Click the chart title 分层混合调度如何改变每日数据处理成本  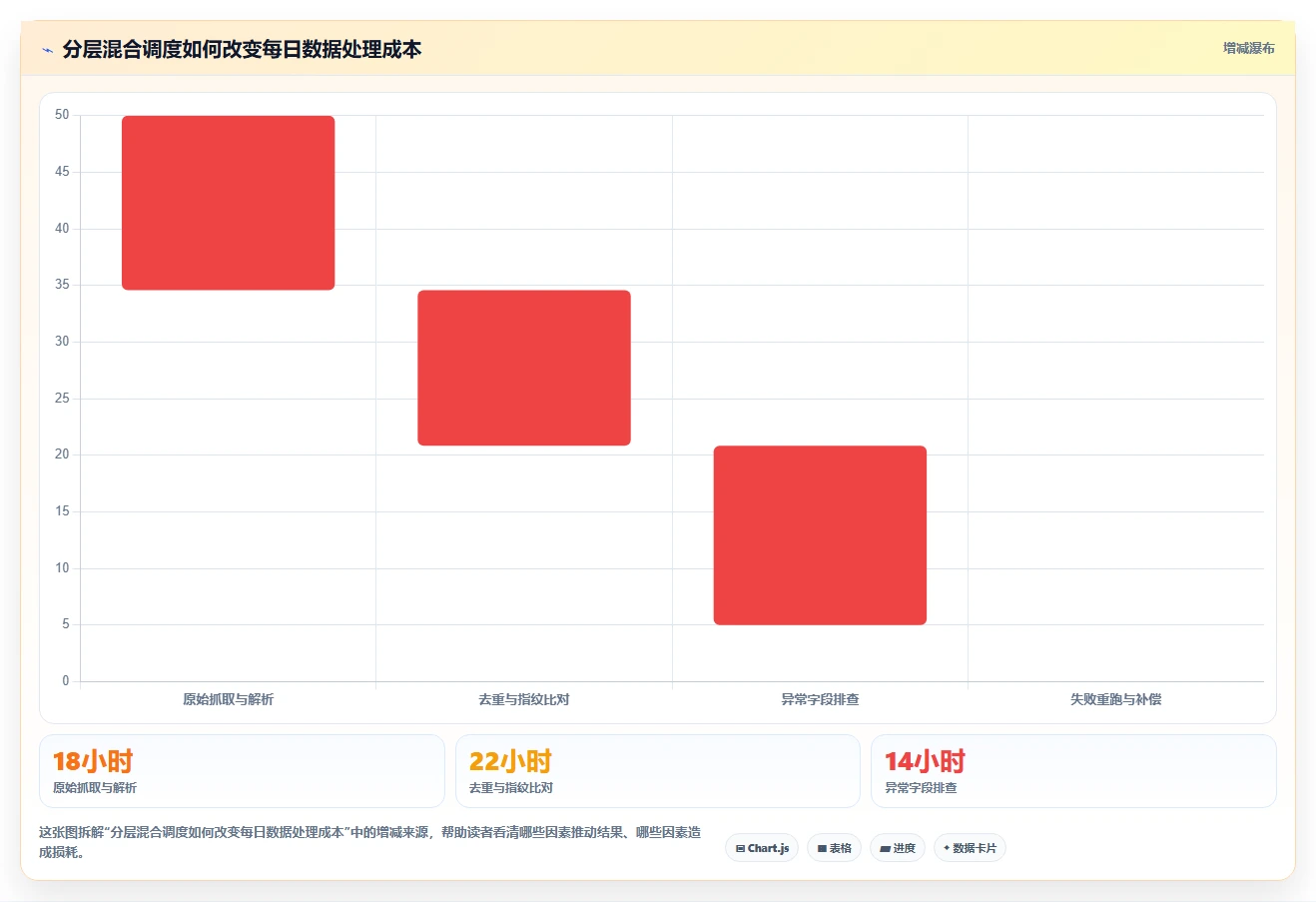[x=242, y=49]
